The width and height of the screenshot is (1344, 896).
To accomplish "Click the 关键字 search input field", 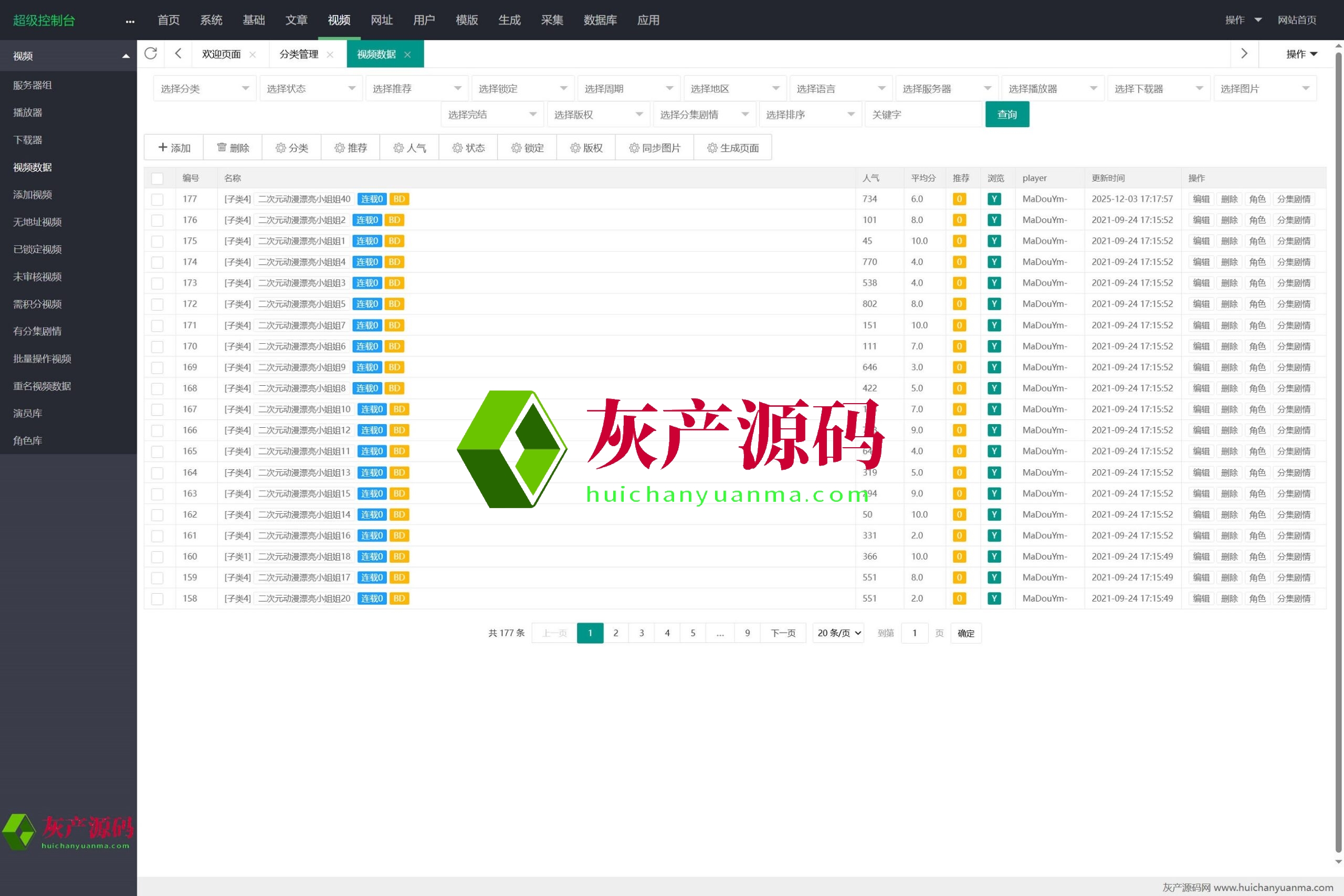I will [x=922, y=115].
